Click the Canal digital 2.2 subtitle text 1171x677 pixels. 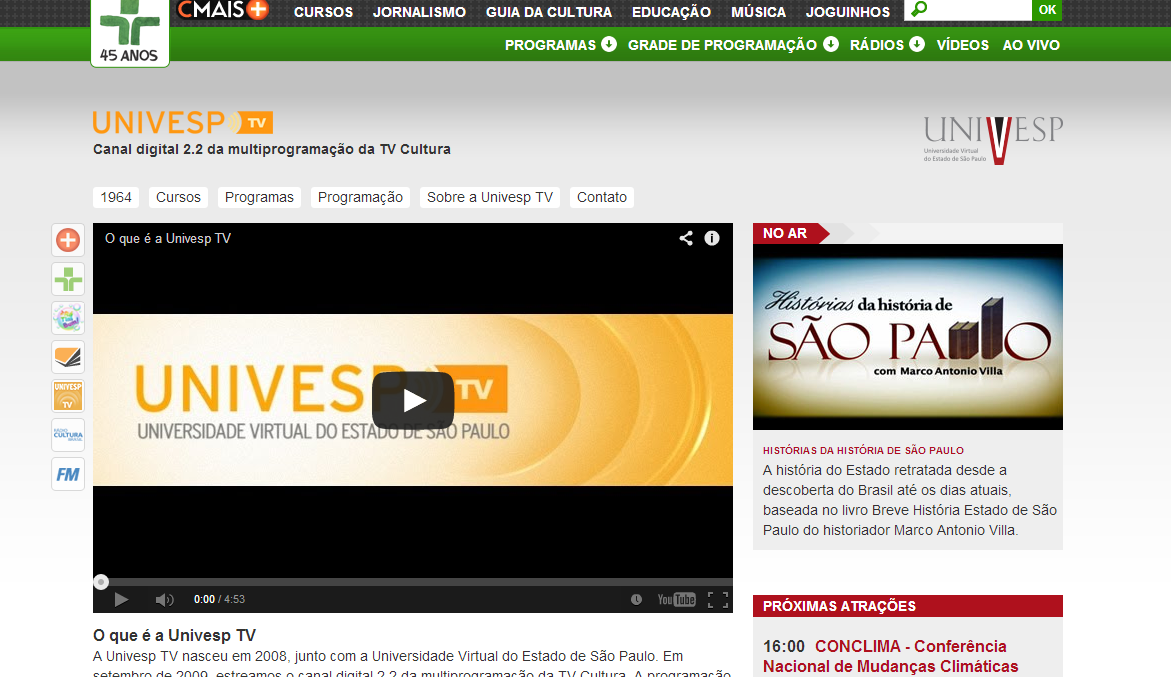272,149
